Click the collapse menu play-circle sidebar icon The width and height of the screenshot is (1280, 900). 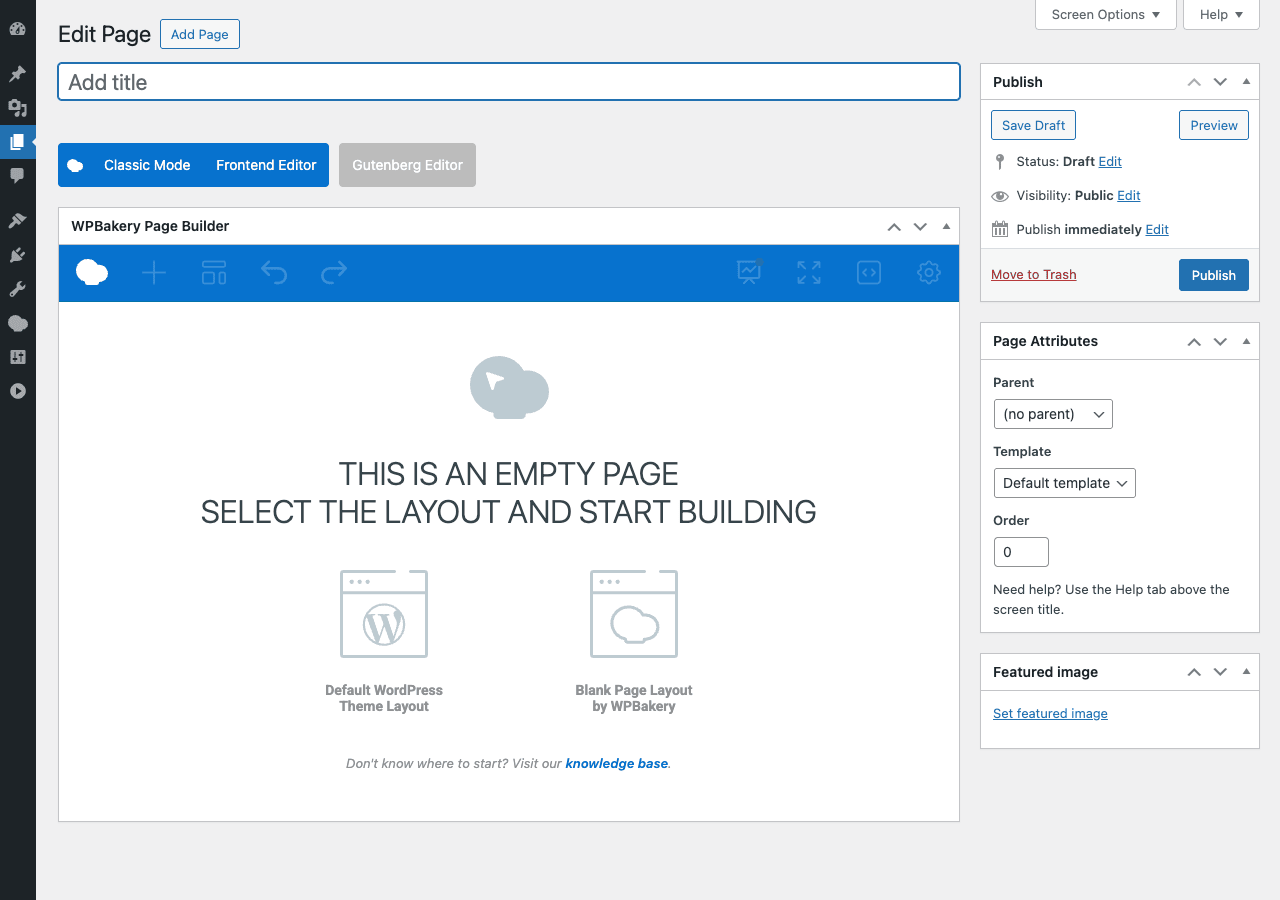17,391
